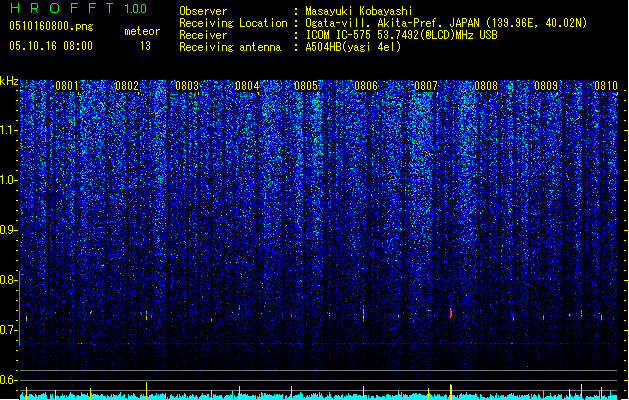The width and height of the screenshot is (629, 400).
Task: Click the 0.6 kHz axis label
Action: (9, 380)
